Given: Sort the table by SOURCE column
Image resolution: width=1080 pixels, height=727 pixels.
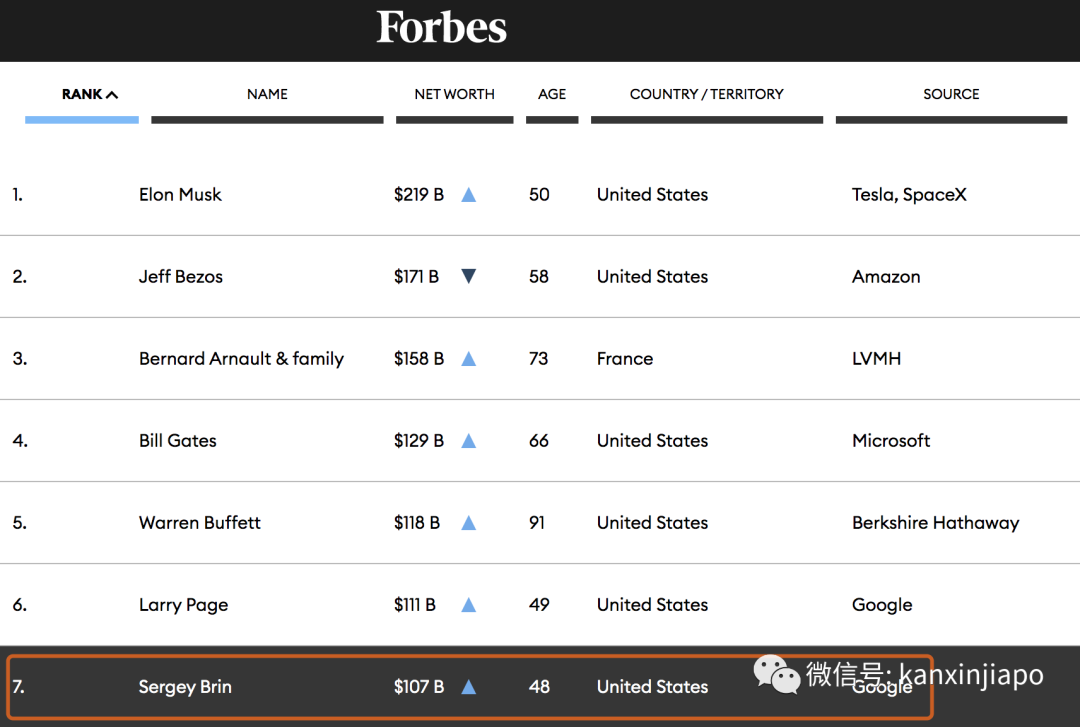Looking at the screenshot, I should pos(951,94).
